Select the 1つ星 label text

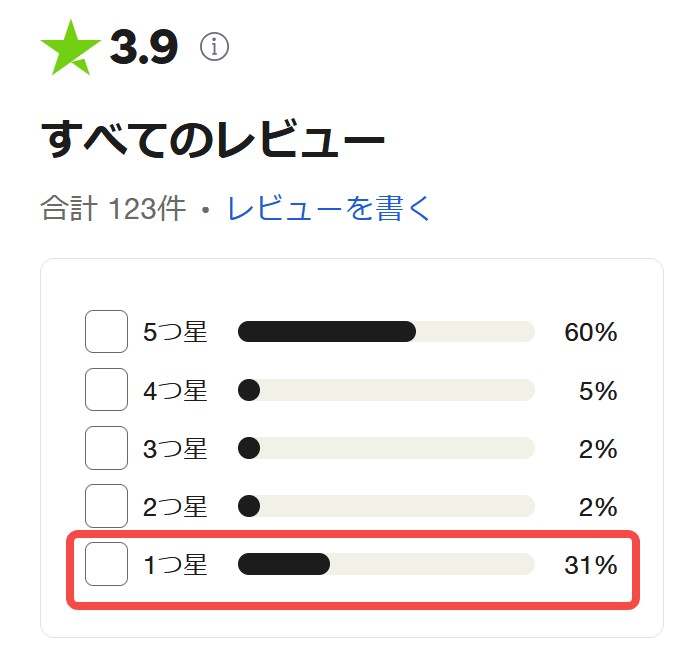pos(175,565)
